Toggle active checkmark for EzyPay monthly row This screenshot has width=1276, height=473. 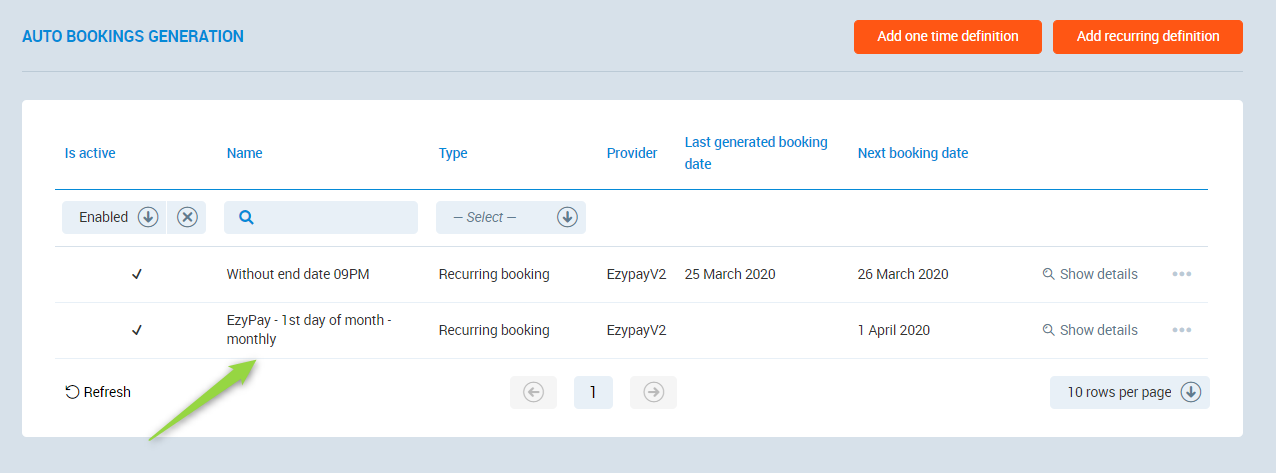137,330
